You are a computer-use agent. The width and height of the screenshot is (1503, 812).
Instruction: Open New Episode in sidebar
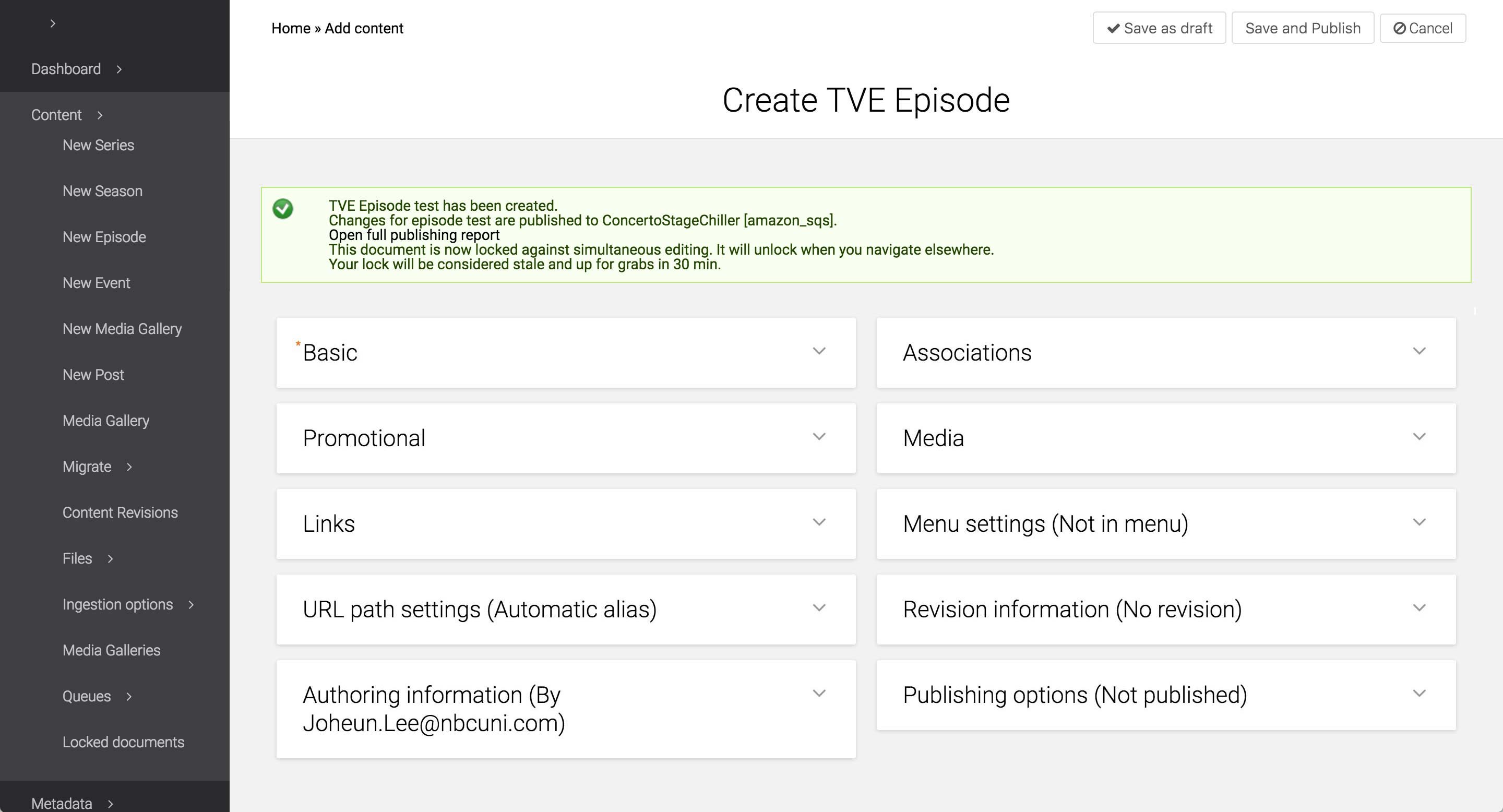tap(104, 237)
